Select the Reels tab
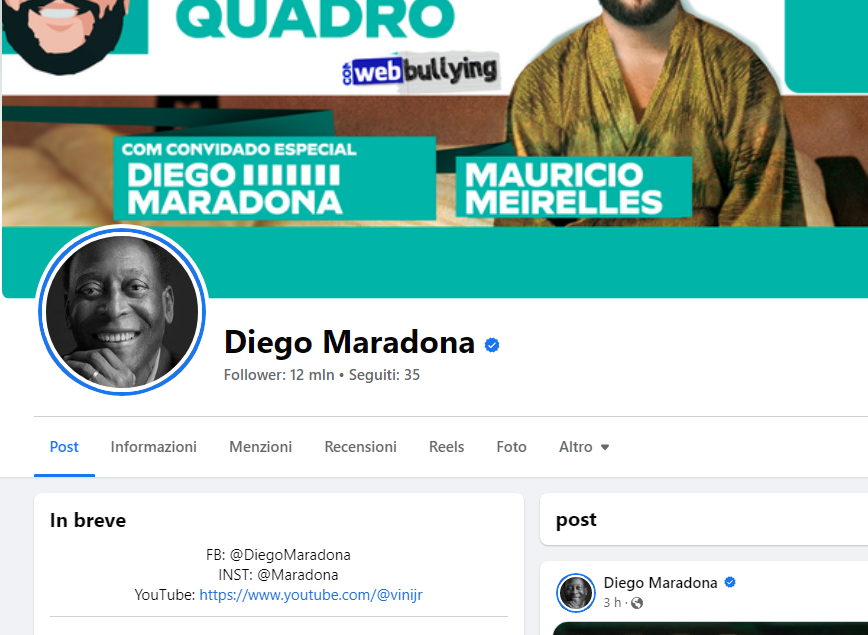The height and width of the screenshot is (635, 868). pos(446,447)
